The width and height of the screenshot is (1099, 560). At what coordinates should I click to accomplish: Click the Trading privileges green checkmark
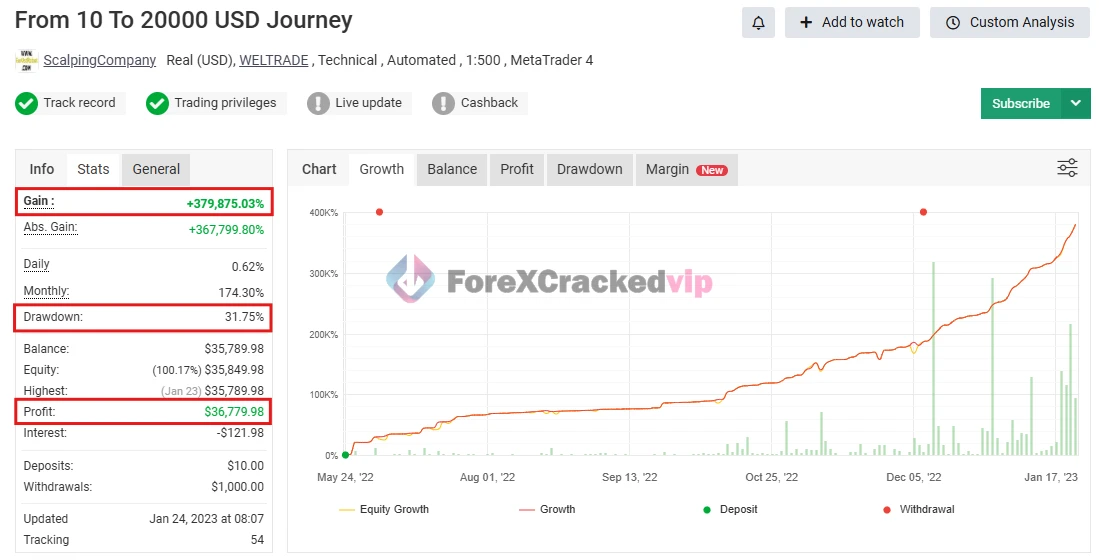(157, 103)
